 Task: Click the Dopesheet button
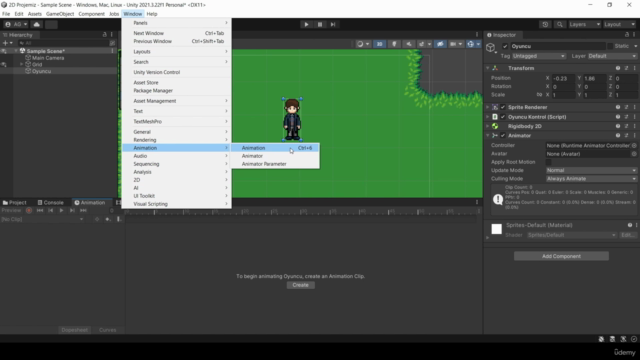(74, 330)
